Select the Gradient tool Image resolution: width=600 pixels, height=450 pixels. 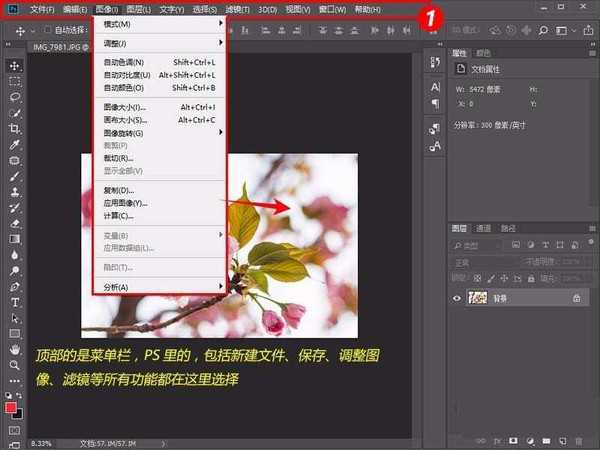tap(15, 239)
